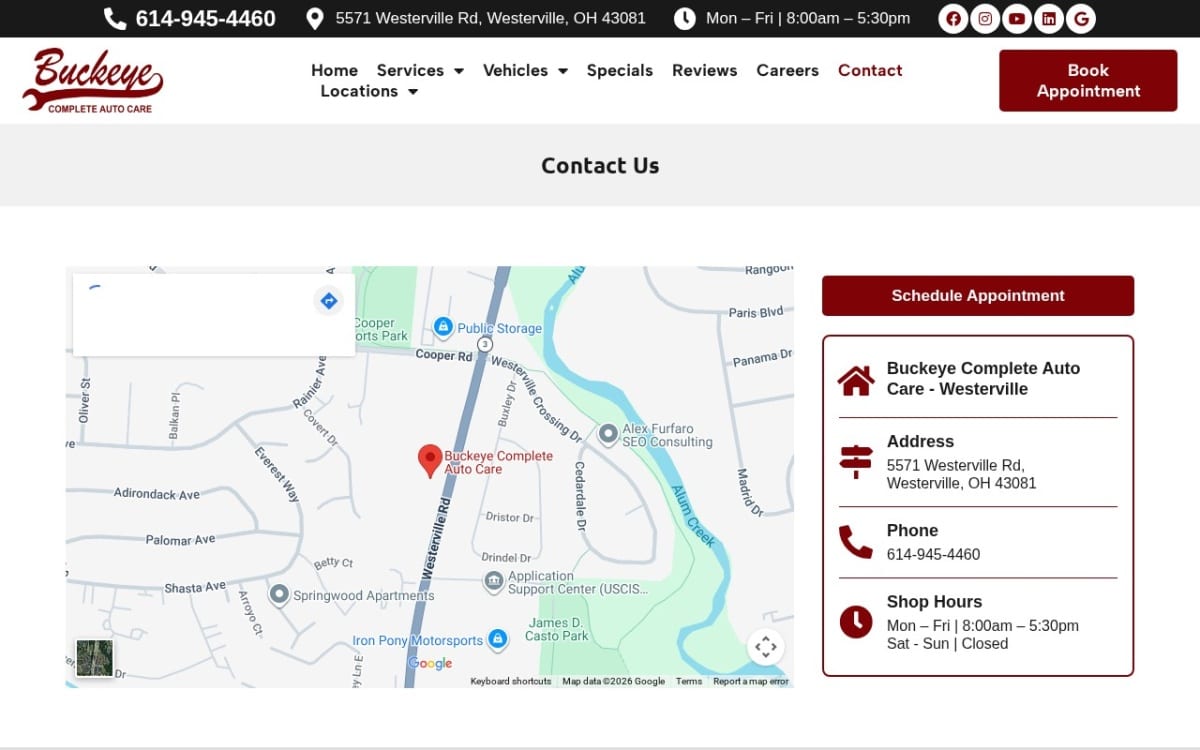The width and height of the screenshot is (1200, 750).
Task: Click the Contact Us heading
Action: (600, 166)
